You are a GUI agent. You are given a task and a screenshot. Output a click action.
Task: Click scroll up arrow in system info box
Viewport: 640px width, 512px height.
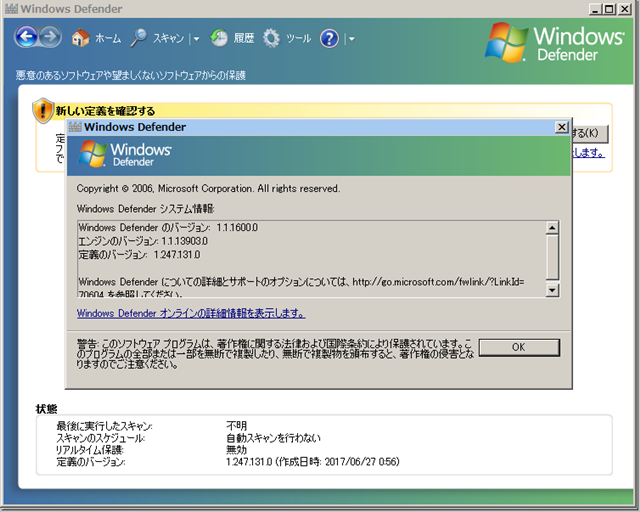coord(552,227)
